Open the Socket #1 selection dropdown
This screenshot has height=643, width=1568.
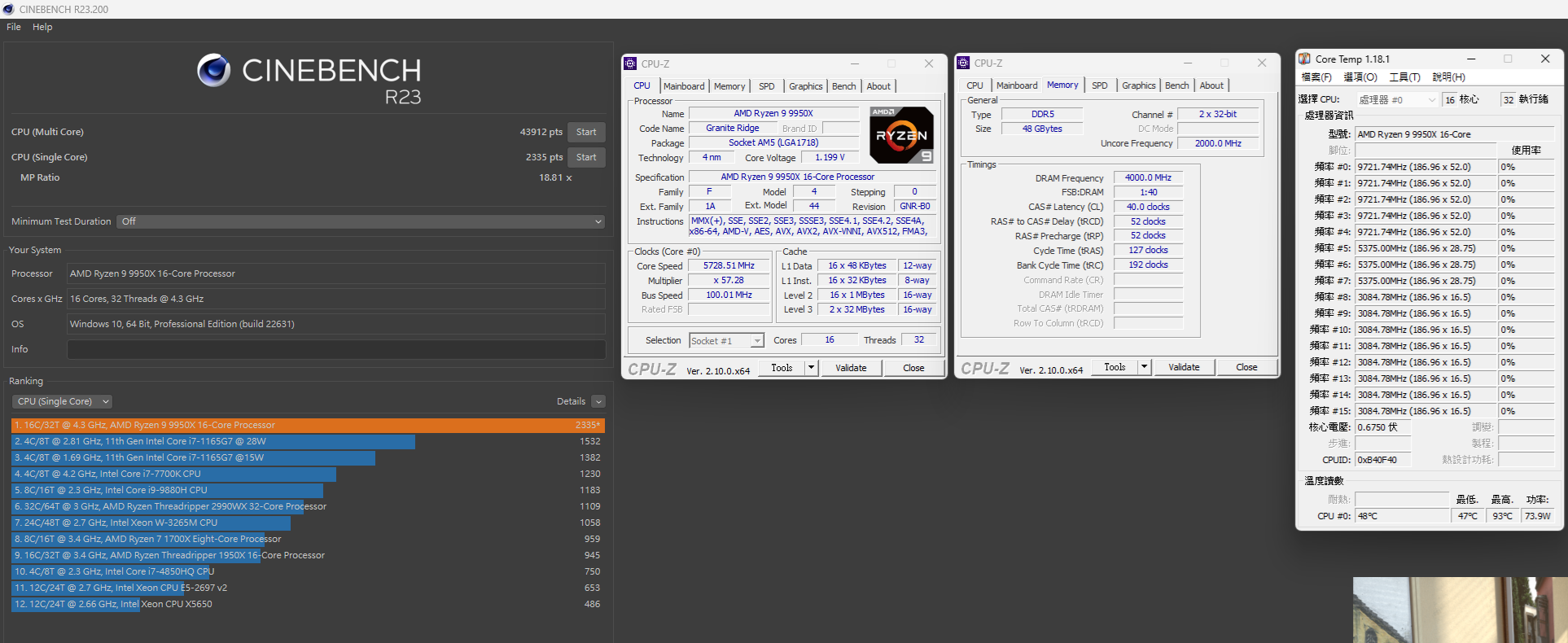tap(726, 341)
